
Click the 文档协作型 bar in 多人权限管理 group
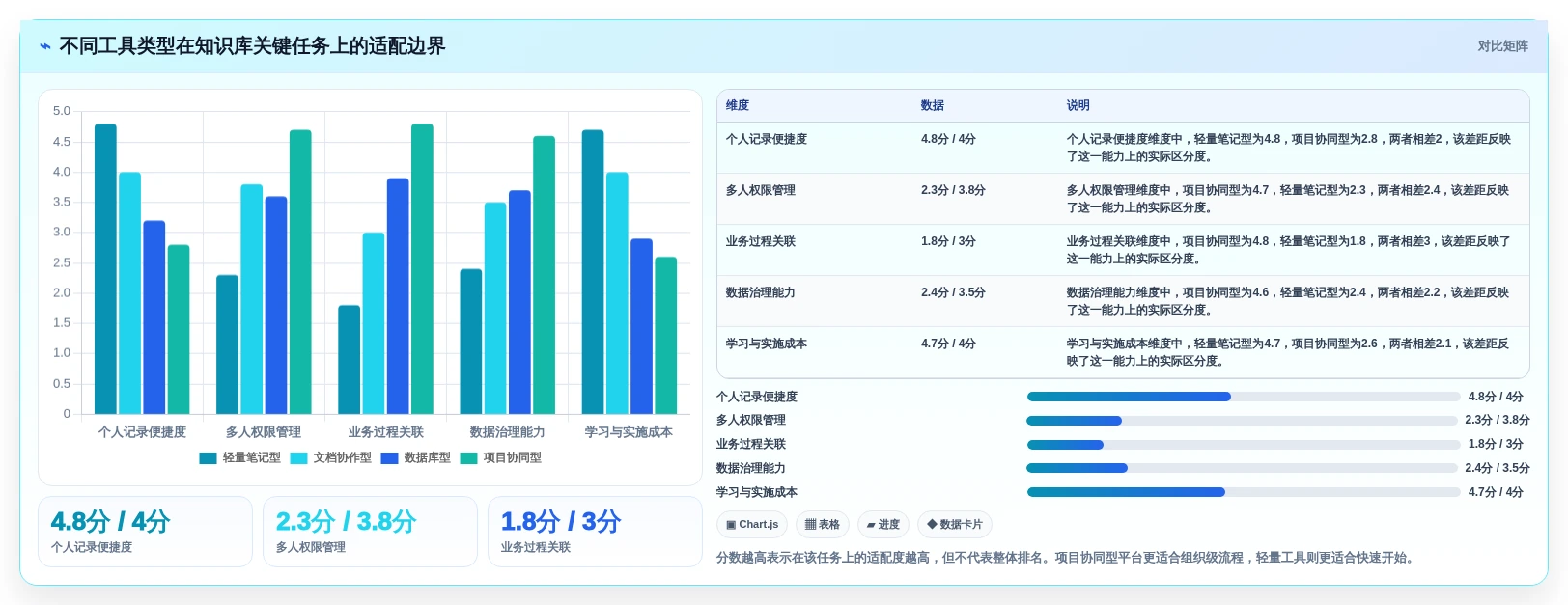coord(251,299)
